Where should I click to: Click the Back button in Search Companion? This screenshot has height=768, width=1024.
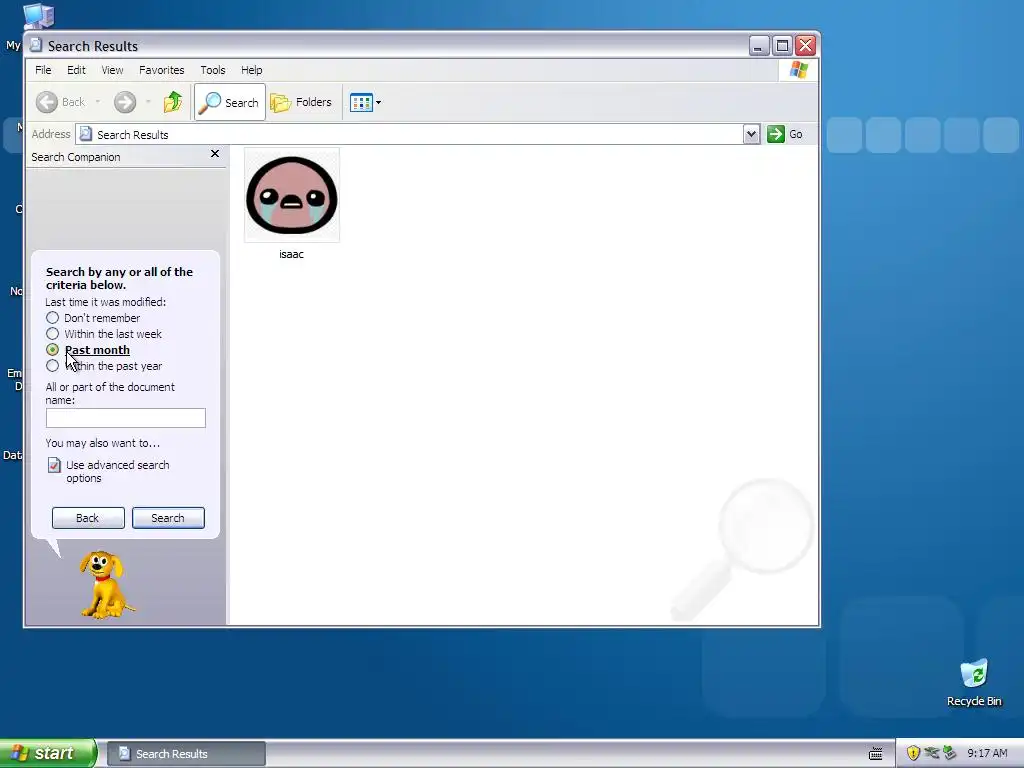[x=88, y=518]
